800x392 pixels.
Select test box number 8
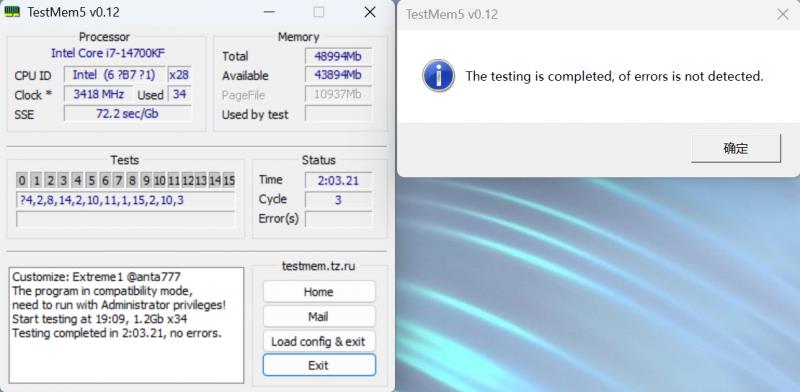click(x=133, y=180)
